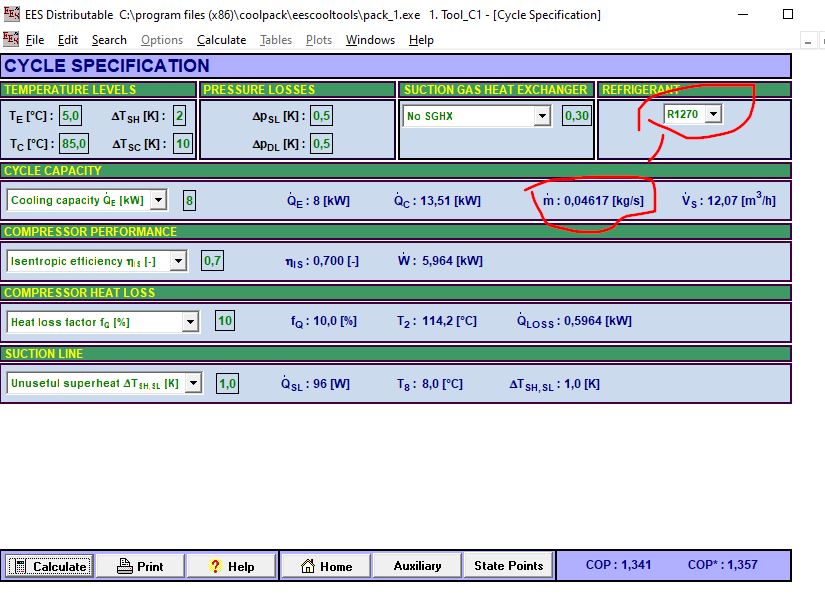Viewport: 825px width, 601px height.
Task: Click the cooling capacity value field showing 8
Action: pos(190,200)
